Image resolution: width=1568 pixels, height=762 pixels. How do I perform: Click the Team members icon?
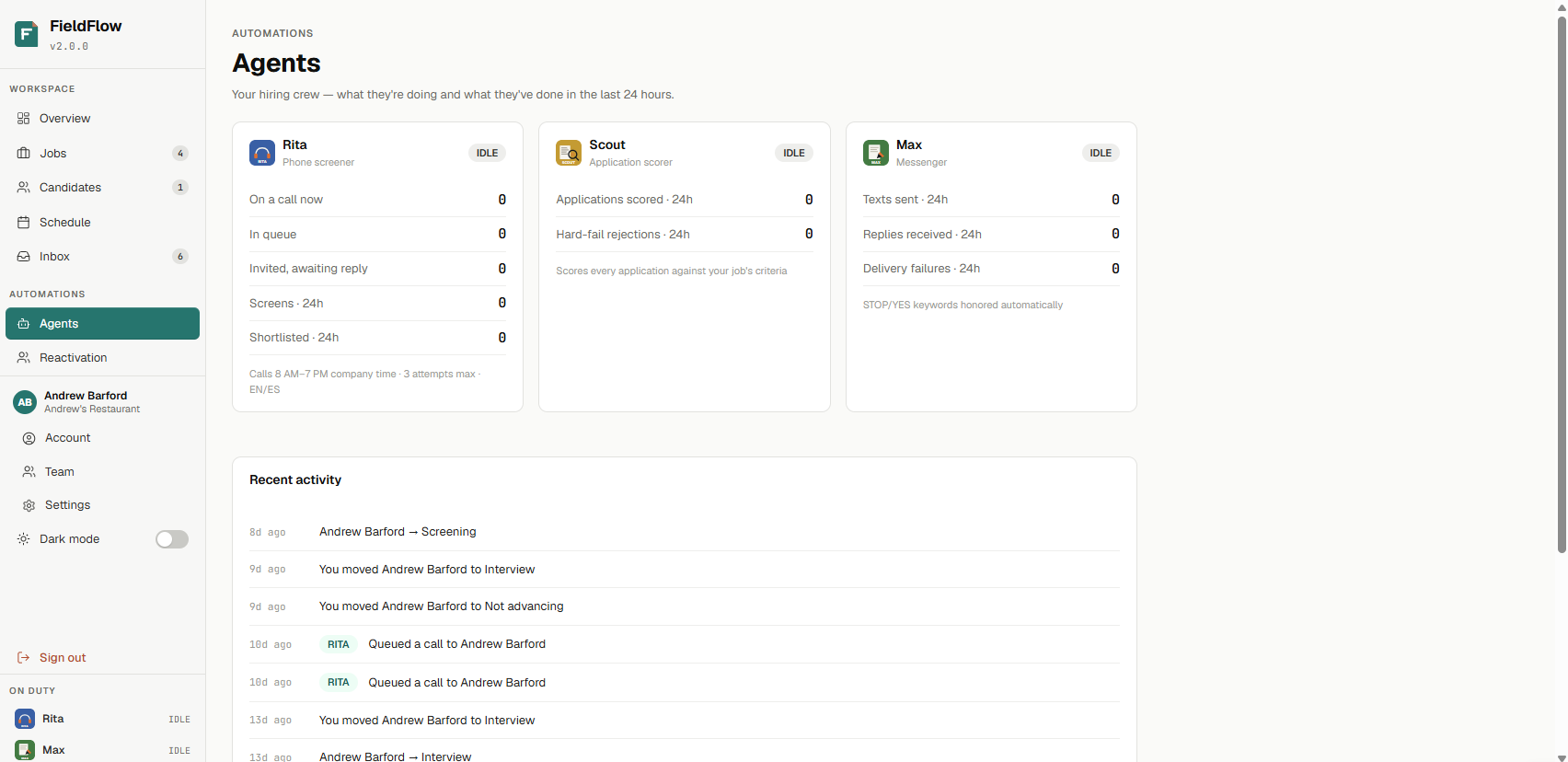pos(29,472)
